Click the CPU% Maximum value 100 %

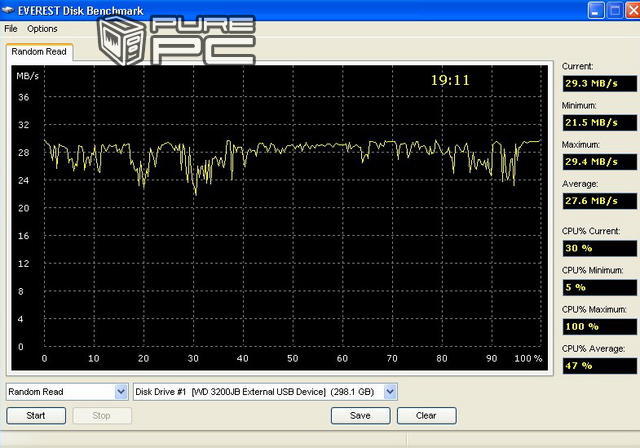(599, 326)
